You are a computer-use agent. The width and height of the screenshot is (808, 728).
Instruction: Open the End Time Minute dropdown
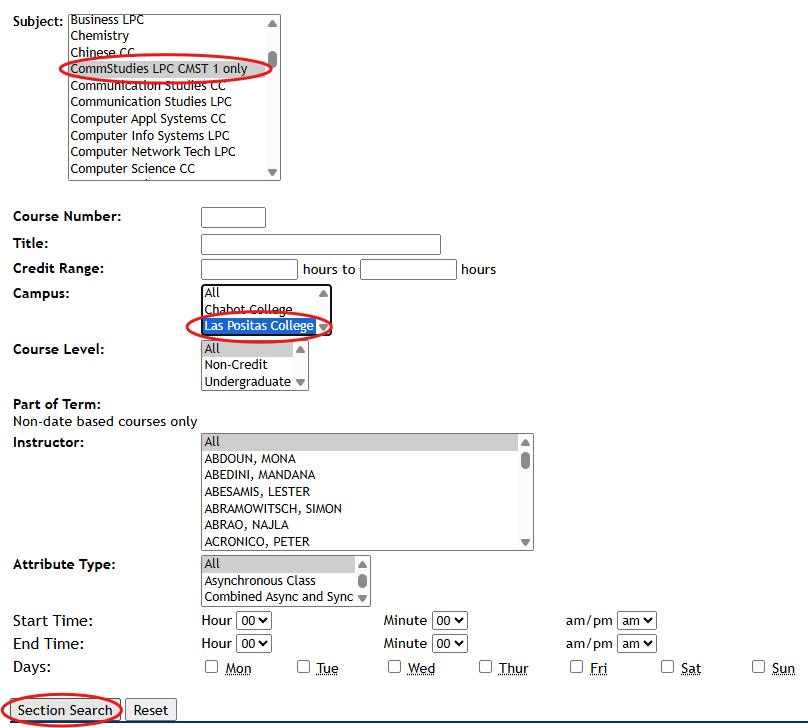450,644
